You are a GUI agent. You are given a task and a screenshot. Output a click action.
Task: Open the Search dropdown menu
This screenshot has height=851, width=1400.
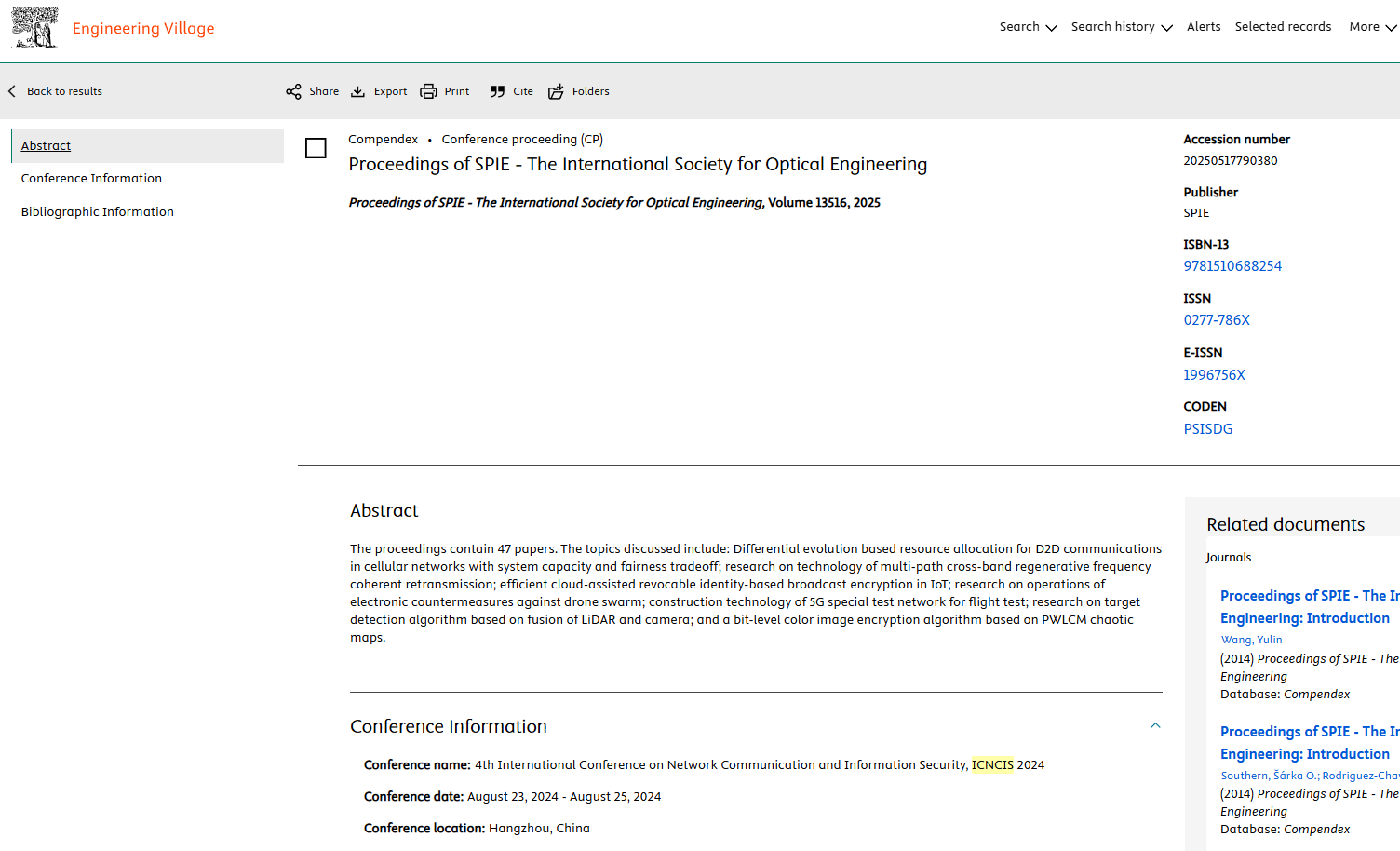pyautogui.click(x=1028, y=27)
